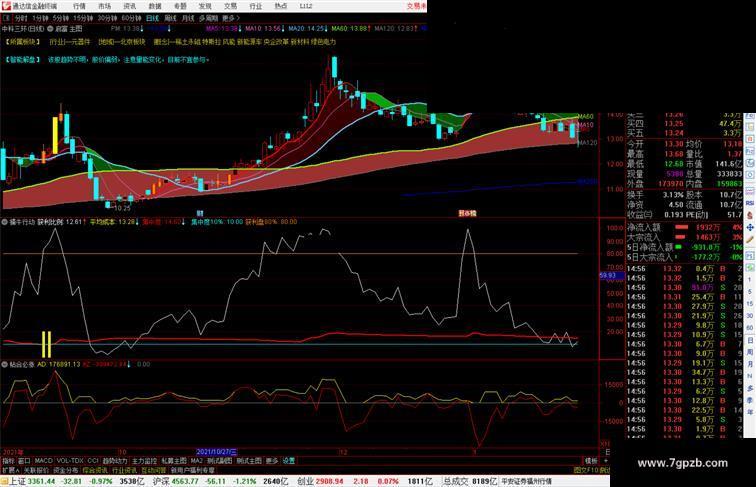Switch chart to 分时 period
This screenshot has width=756, height=487.
21,18
